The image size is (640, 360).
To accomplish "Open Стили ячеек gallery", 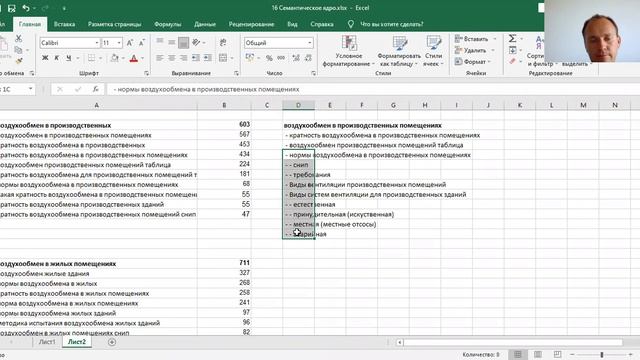I will (x=433, y=51).
